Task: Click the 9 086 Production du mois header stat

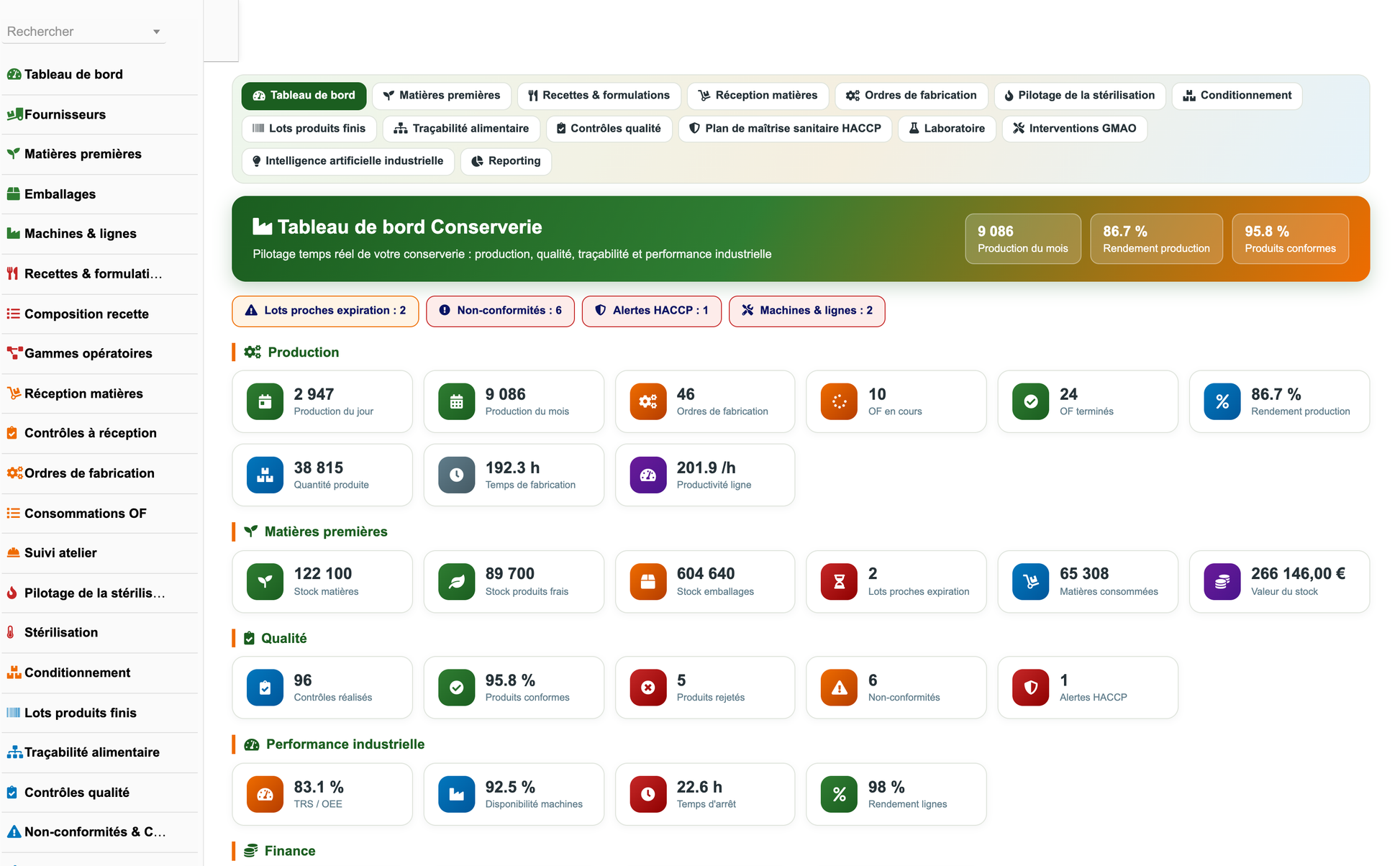Action: point(1022,239)
